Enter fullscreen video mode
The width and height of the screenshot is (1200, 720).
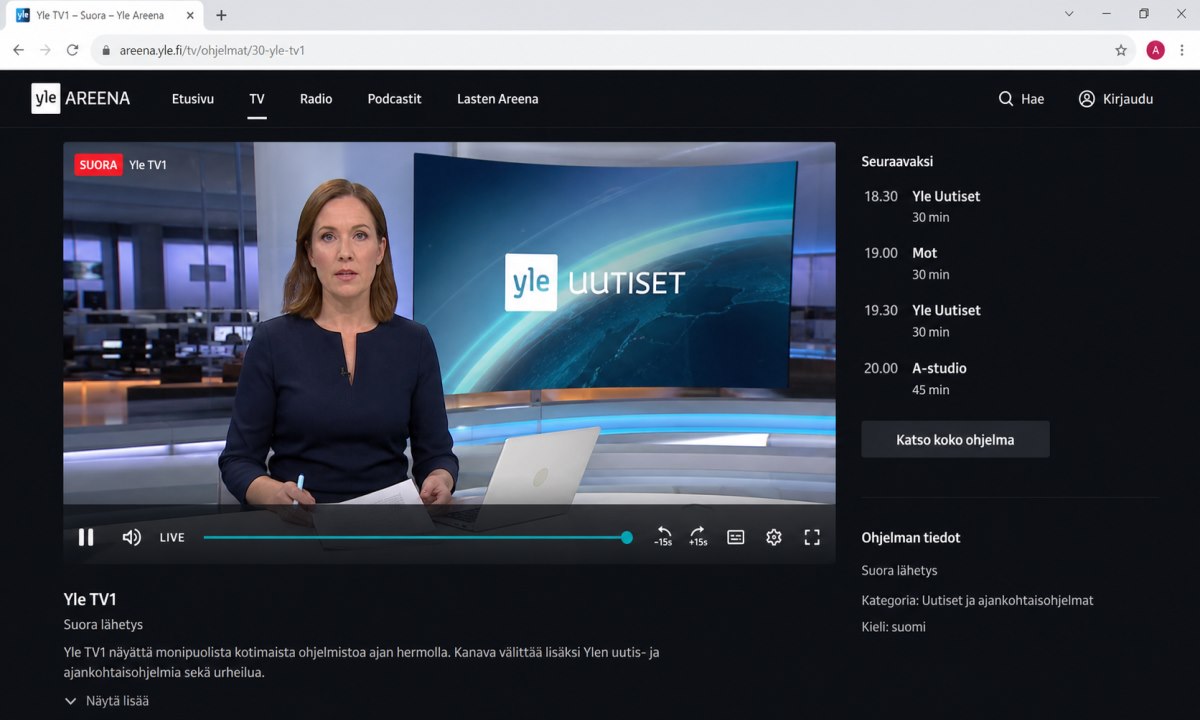pos(812,537)
